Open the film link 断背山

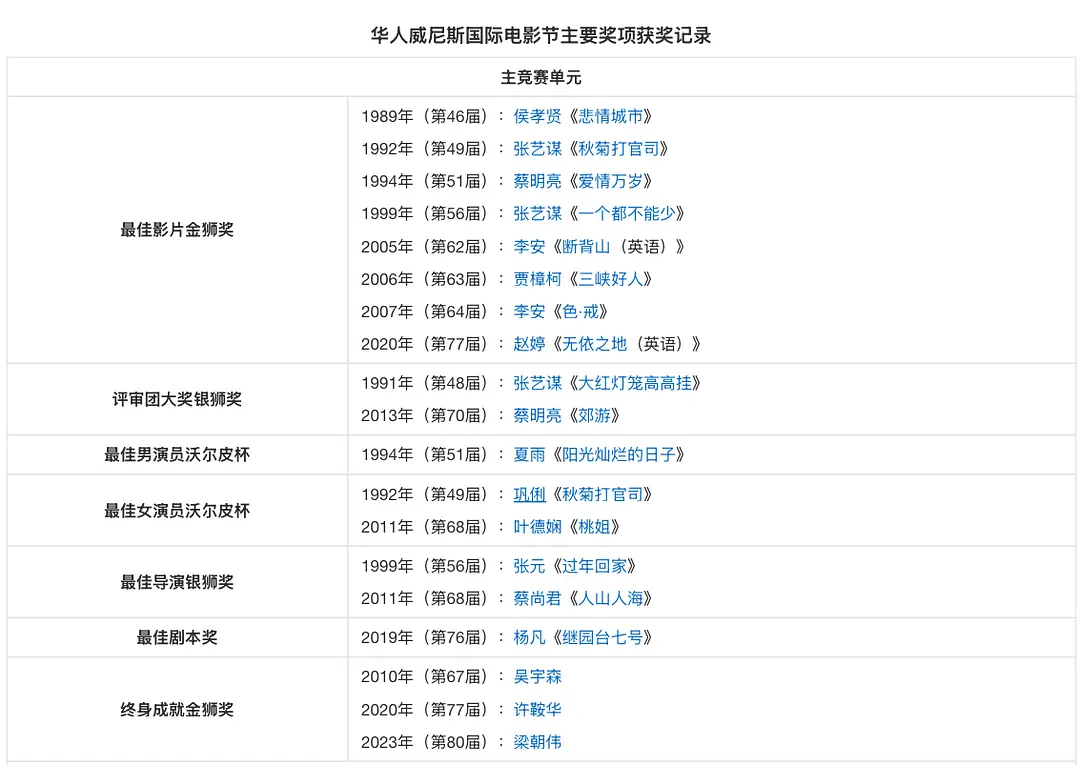click(586, 247)
